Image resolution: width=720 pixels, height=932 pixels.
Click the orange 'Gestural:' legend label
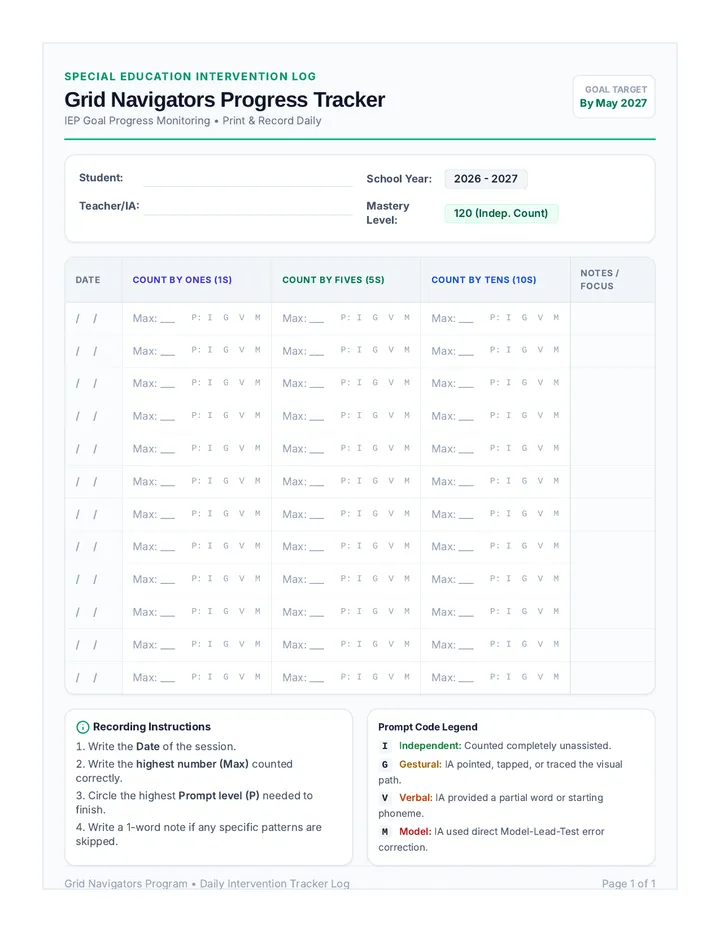[420, 764]
